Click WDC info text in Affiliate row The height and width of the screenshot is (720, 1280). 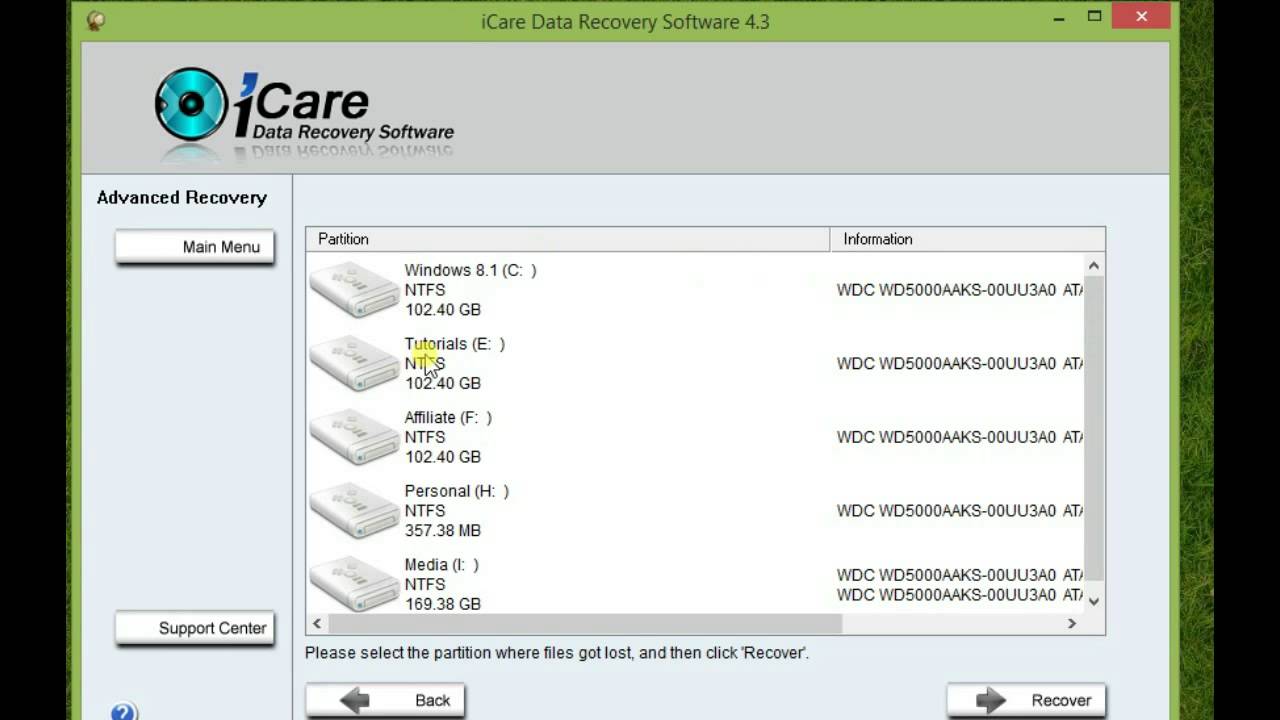960,437
